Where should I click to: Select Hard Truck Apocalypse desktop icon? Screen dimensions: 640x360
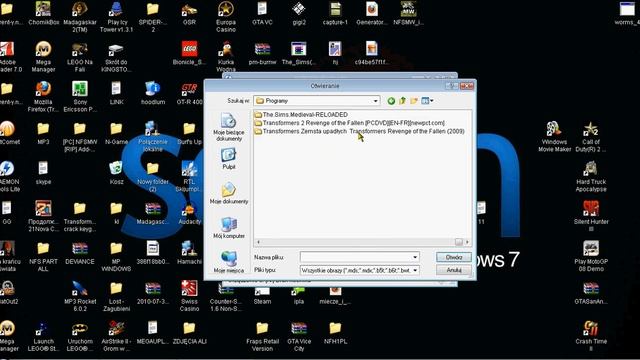coord(591,177)
